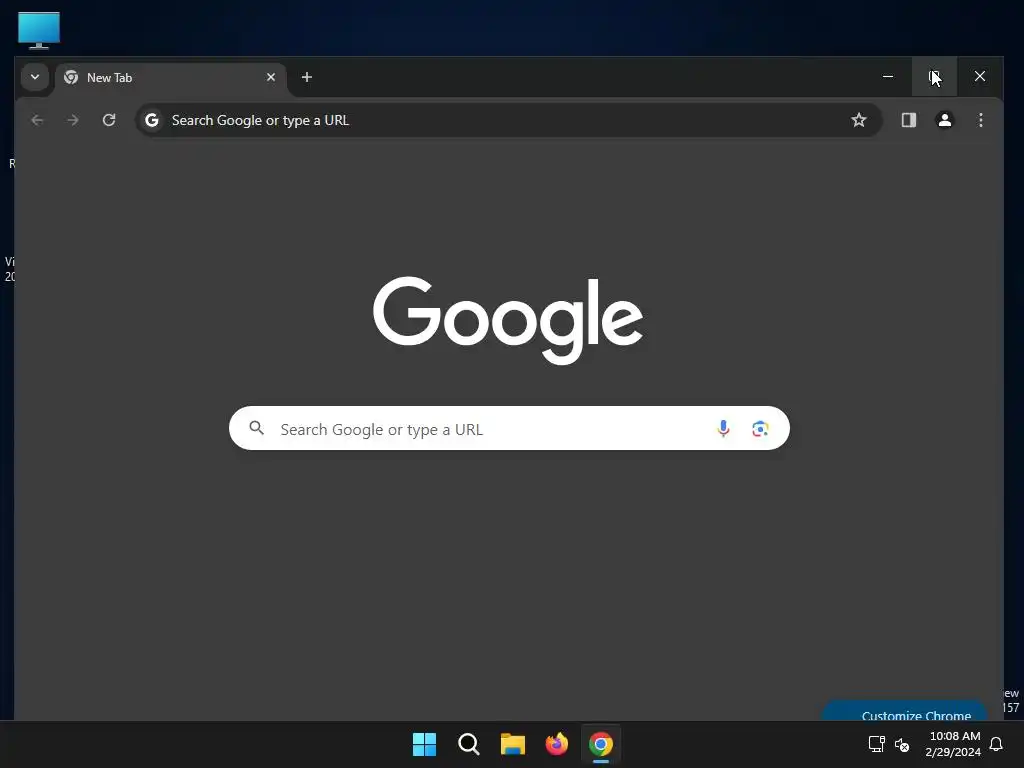Select the New Tab tab
The height and width of the screenshot is (768, 1024).
coord(170,78)
